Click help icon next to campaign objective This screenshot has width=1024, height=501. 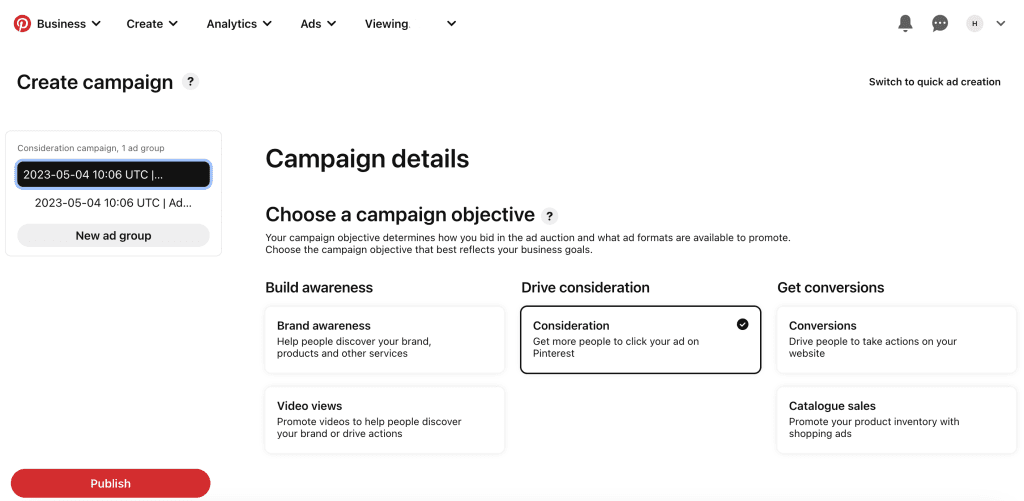click(x=550, y=216)
